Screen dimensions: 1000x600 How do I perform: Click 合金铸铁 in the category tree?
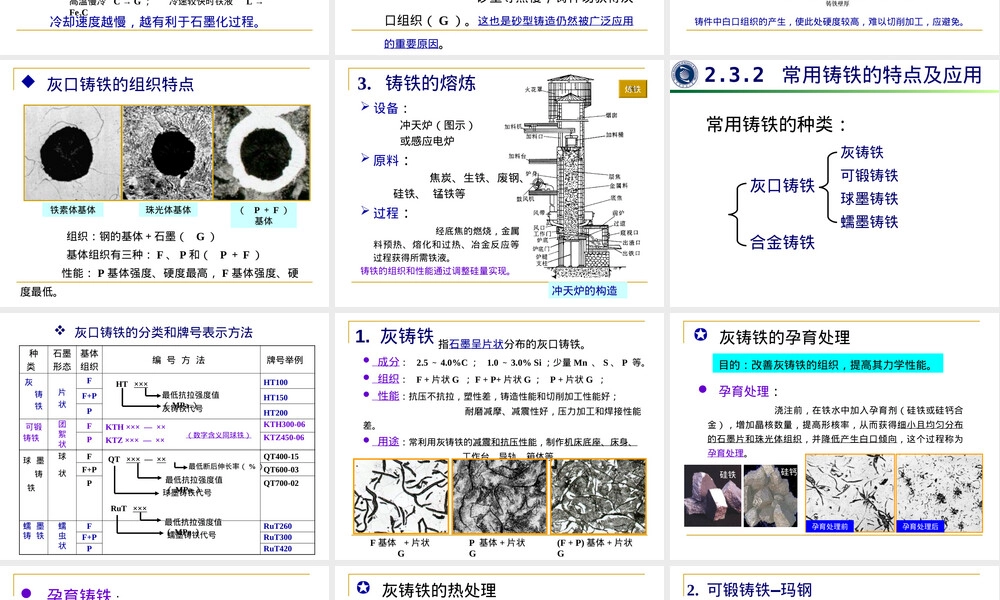[x=782, y=242]
